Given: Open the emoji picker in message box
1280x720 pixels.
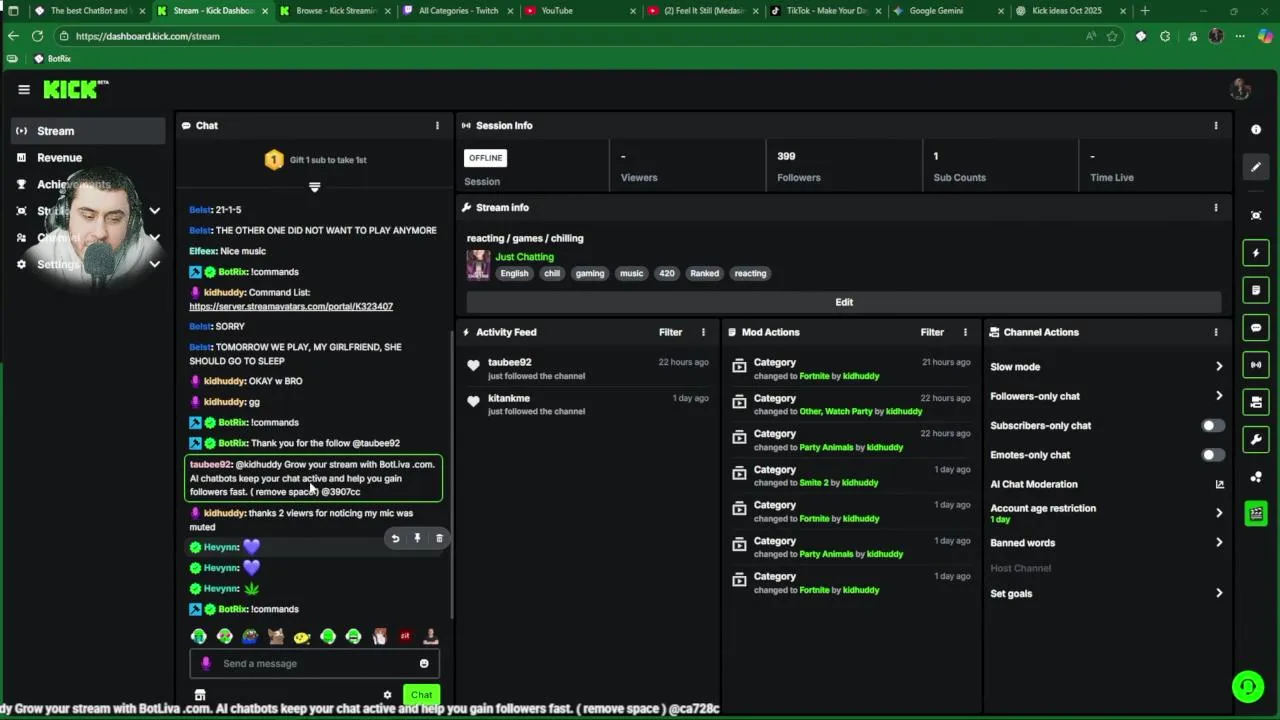Looking at the screenshot, I should tap(424, 663).
